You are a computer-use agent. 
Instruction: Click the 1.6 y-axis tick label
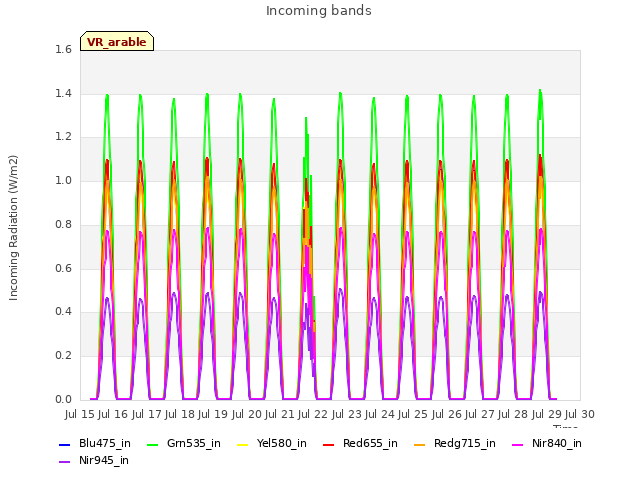(x=63, y=50)
